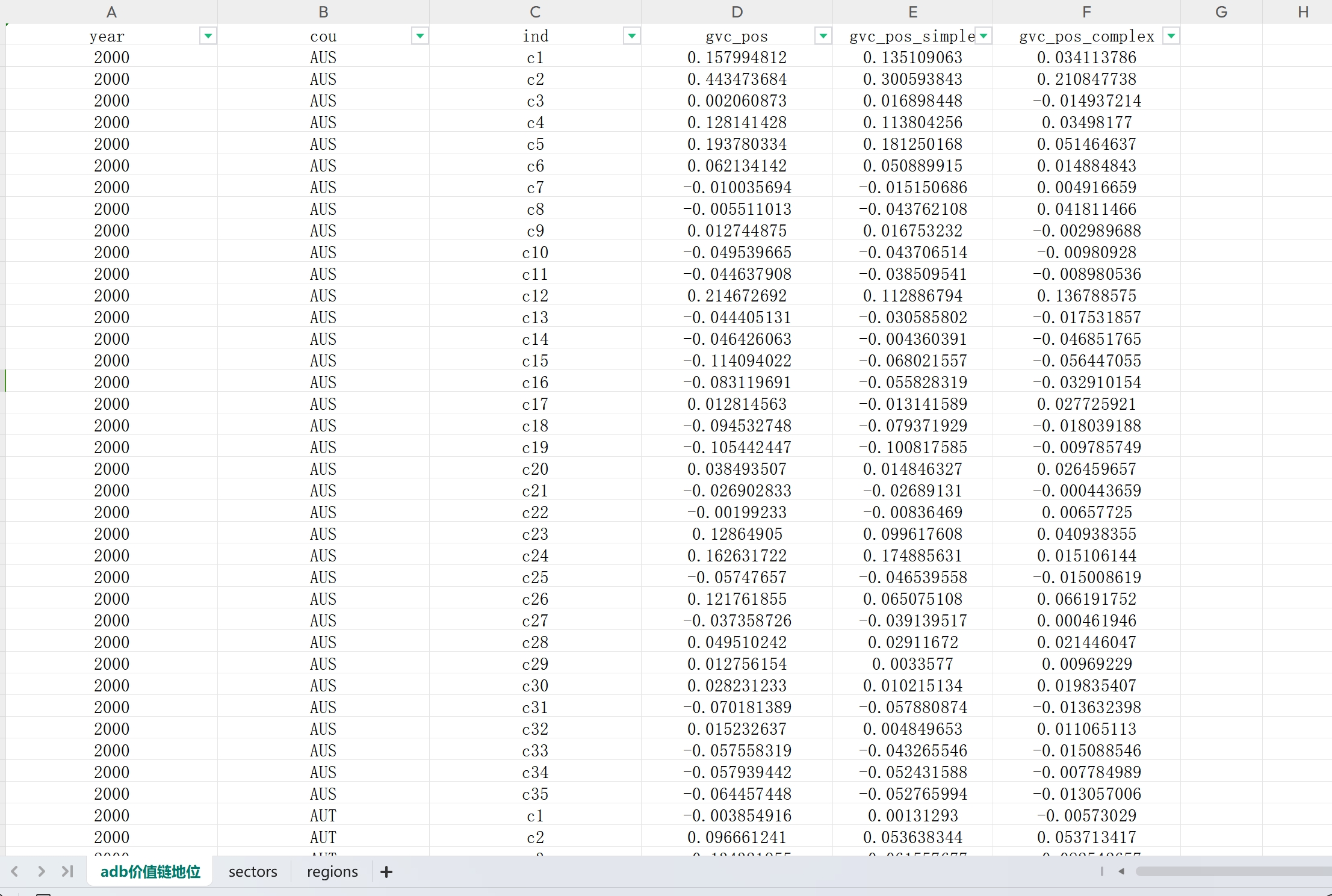Click cell with AUT country for c1
Screen dimensions: 1332x896
pyautogui.click(x=323, y=816)
